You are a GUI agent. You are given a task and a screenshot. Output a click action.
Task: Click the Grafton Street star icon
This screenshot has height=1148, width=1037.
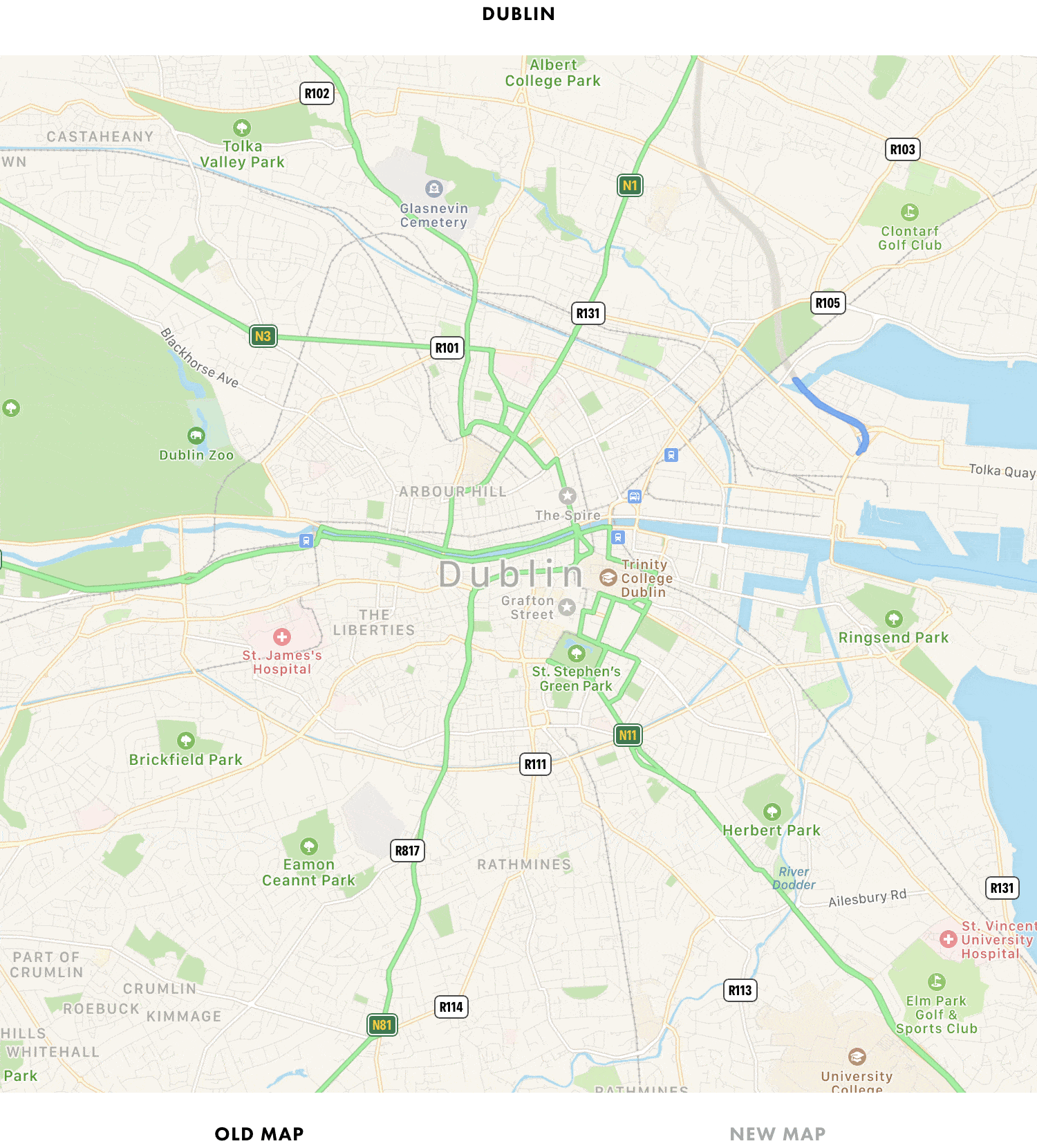(567, 607)
